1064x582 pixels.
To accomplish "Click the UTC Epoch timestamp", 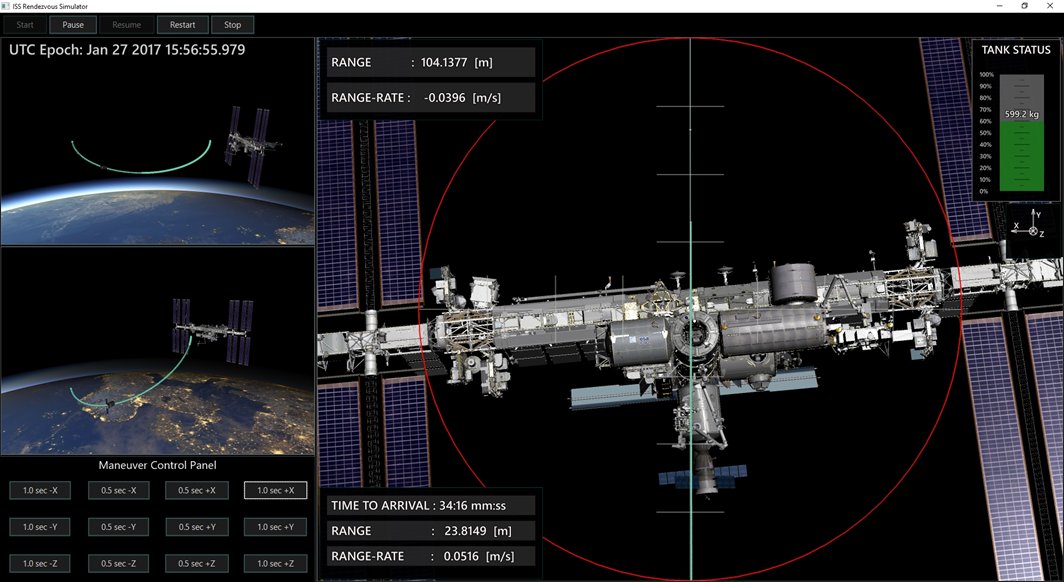I will 127,50.
